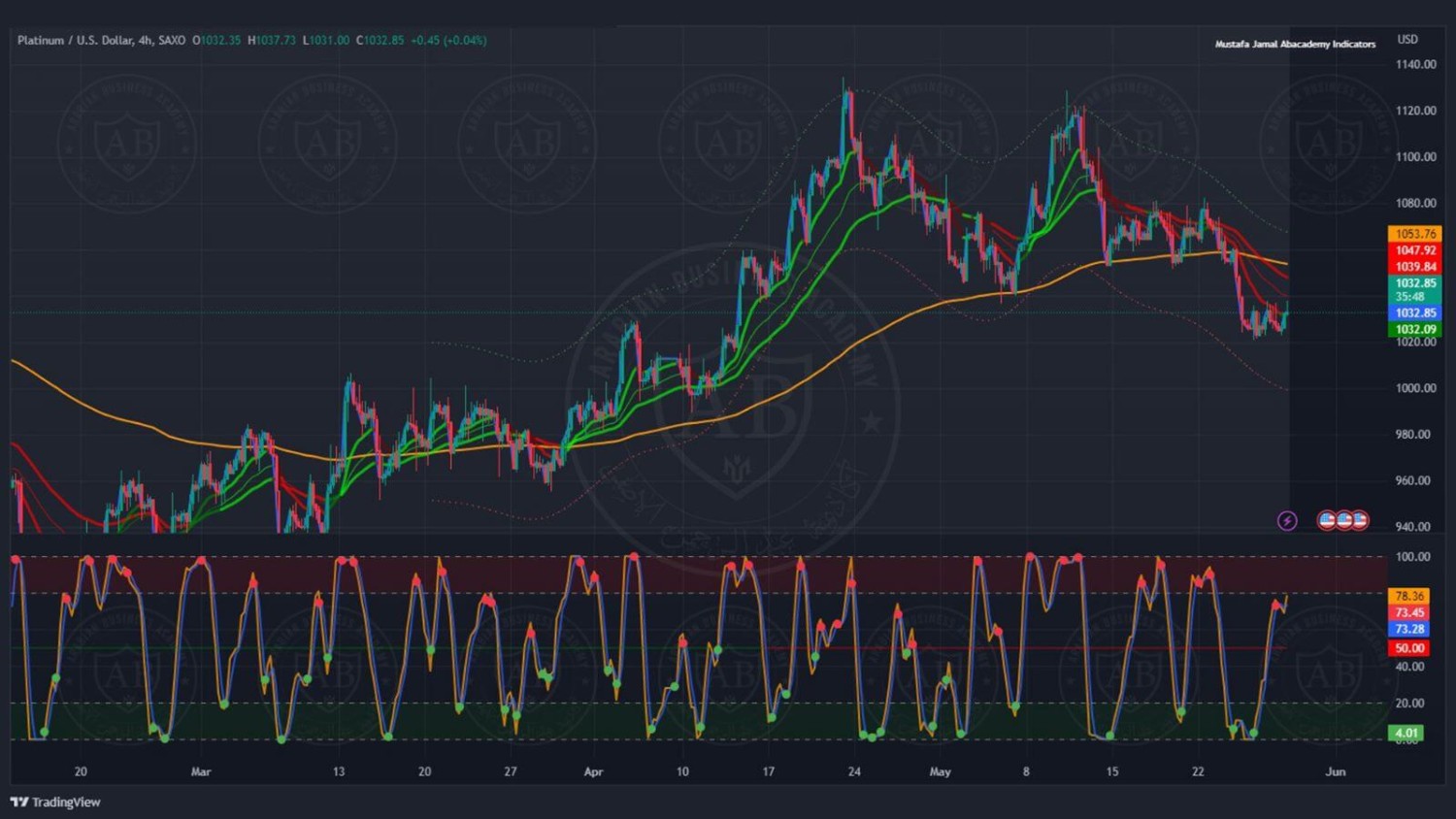Click the purple lightning bolt icon

point(1287,521)
